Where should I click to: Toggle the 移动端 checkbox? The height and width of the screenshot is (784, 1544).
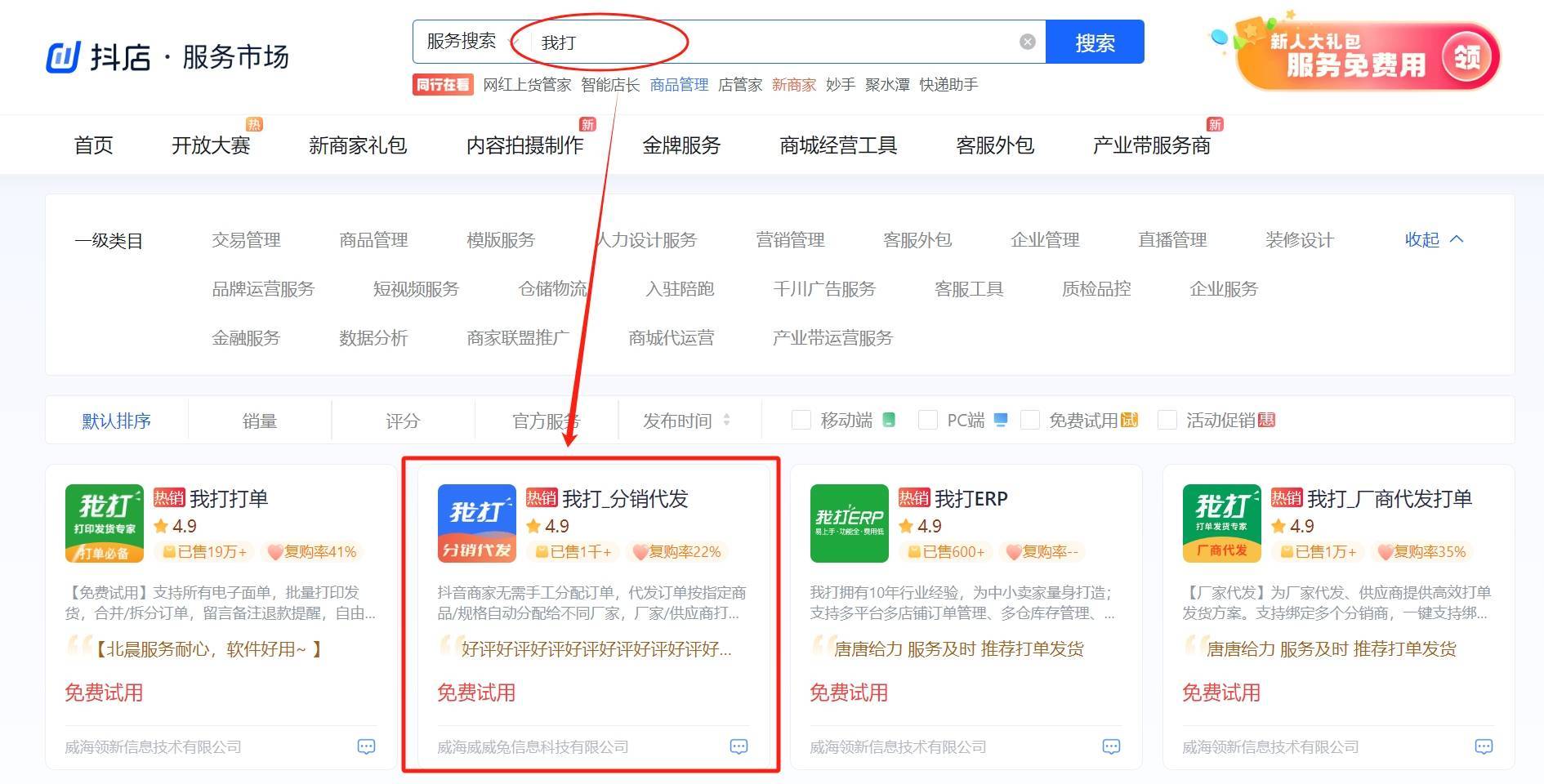pyautogui.click(x=801, y=420)
